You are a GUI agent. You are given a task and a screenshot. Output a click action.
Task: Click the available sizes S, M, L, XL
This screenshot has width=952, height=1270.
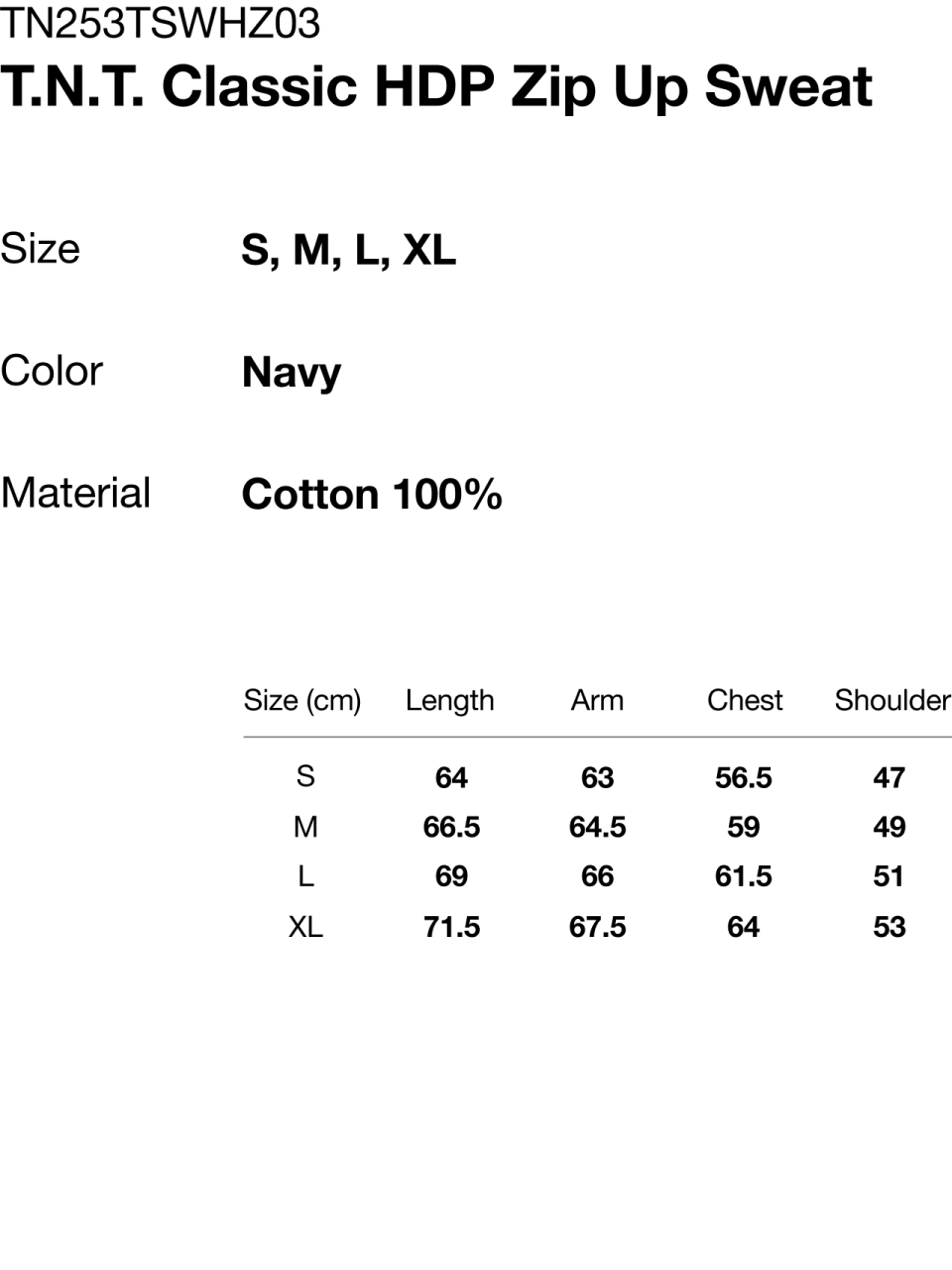(348, 250)
